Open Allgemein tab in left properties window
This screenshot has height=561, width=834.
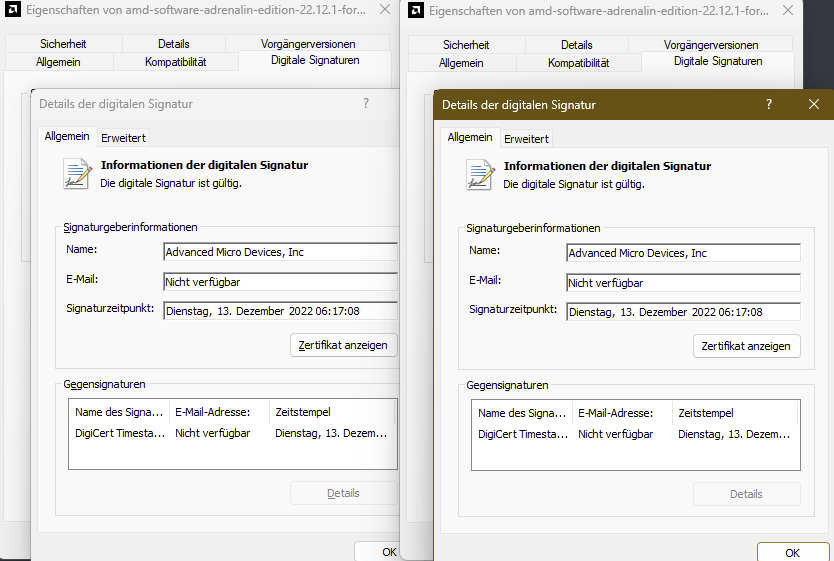59,62
